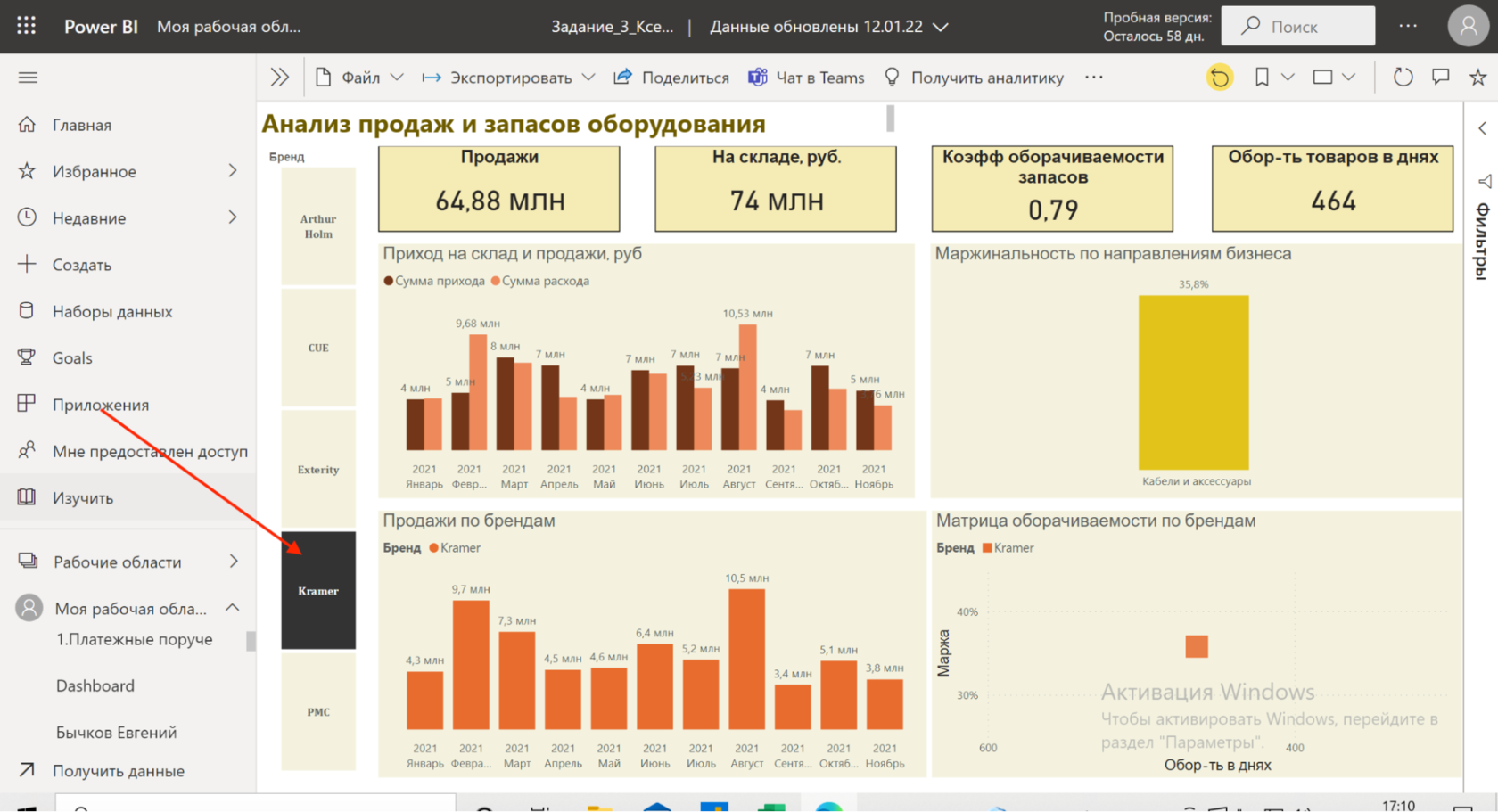This screenshot has width=1498, height=812.
Task: Collapse Моя рабочая область chevron
Action: tap(233, 608)
